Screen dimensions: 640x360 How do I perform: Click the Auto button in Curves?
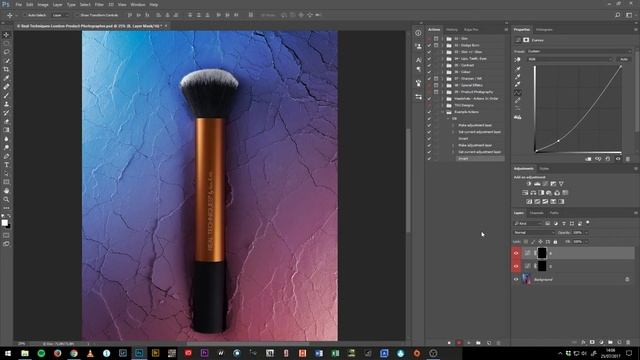coord(624,60)
